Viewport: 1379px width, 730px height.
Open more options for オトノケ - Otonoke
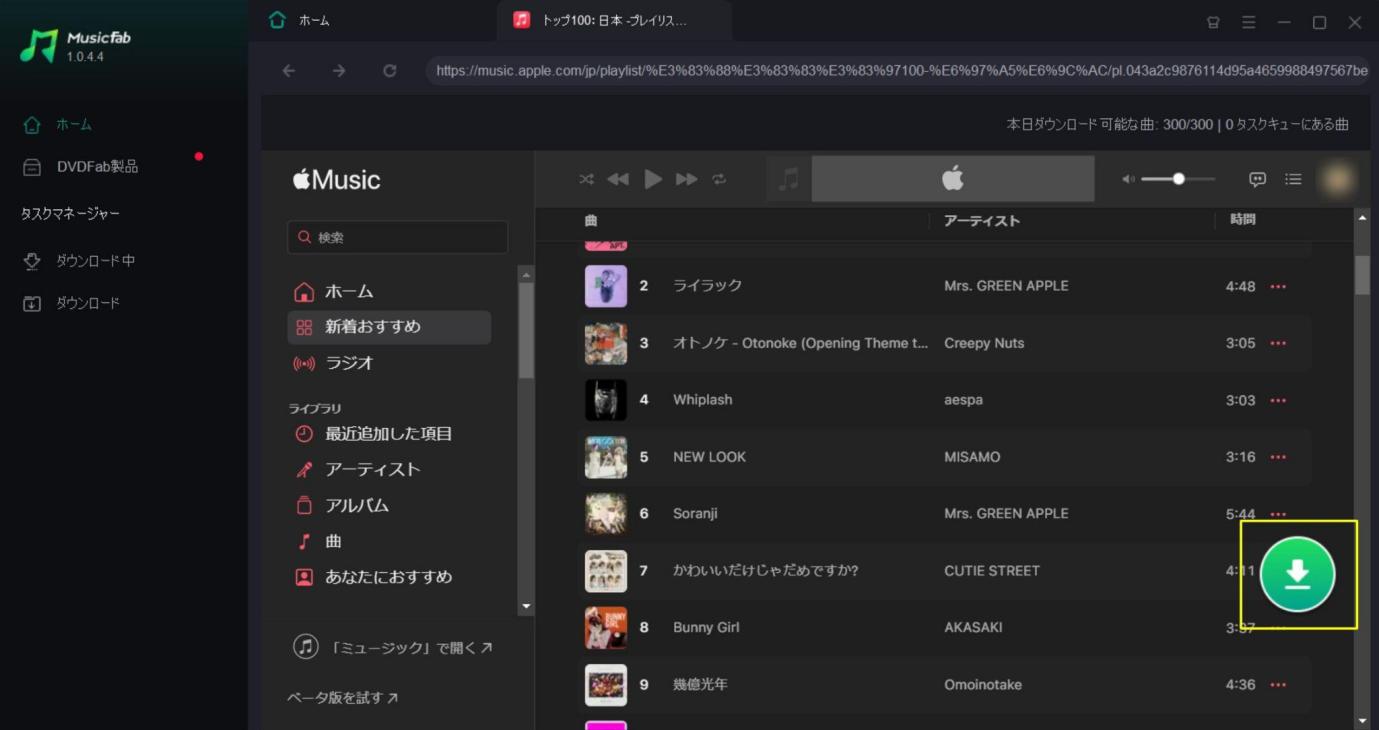(x=1278, y=343)
